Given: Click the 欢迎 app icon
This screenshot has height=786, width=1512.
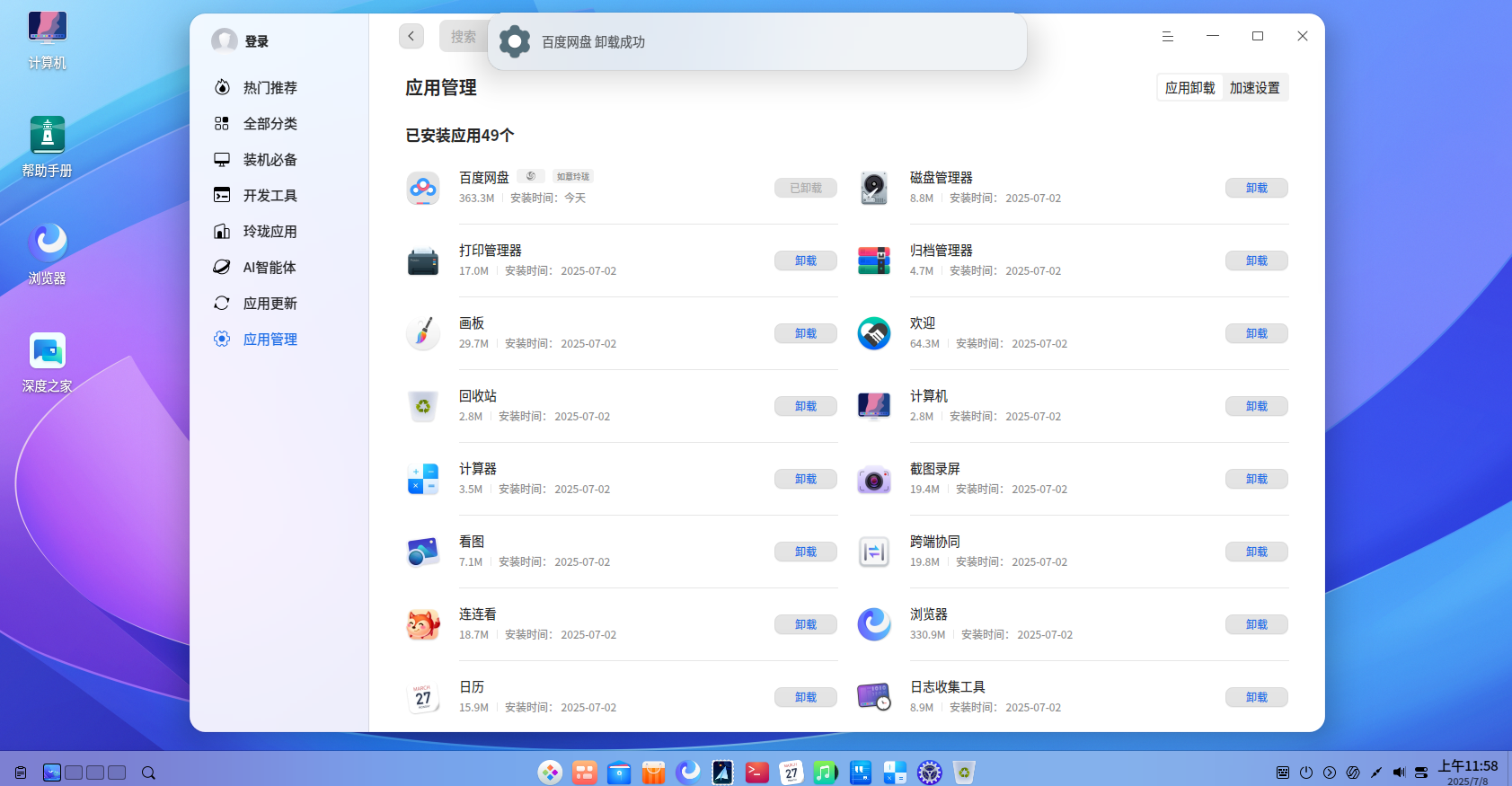Looking at the screenshot, I should tap(874, 333).
